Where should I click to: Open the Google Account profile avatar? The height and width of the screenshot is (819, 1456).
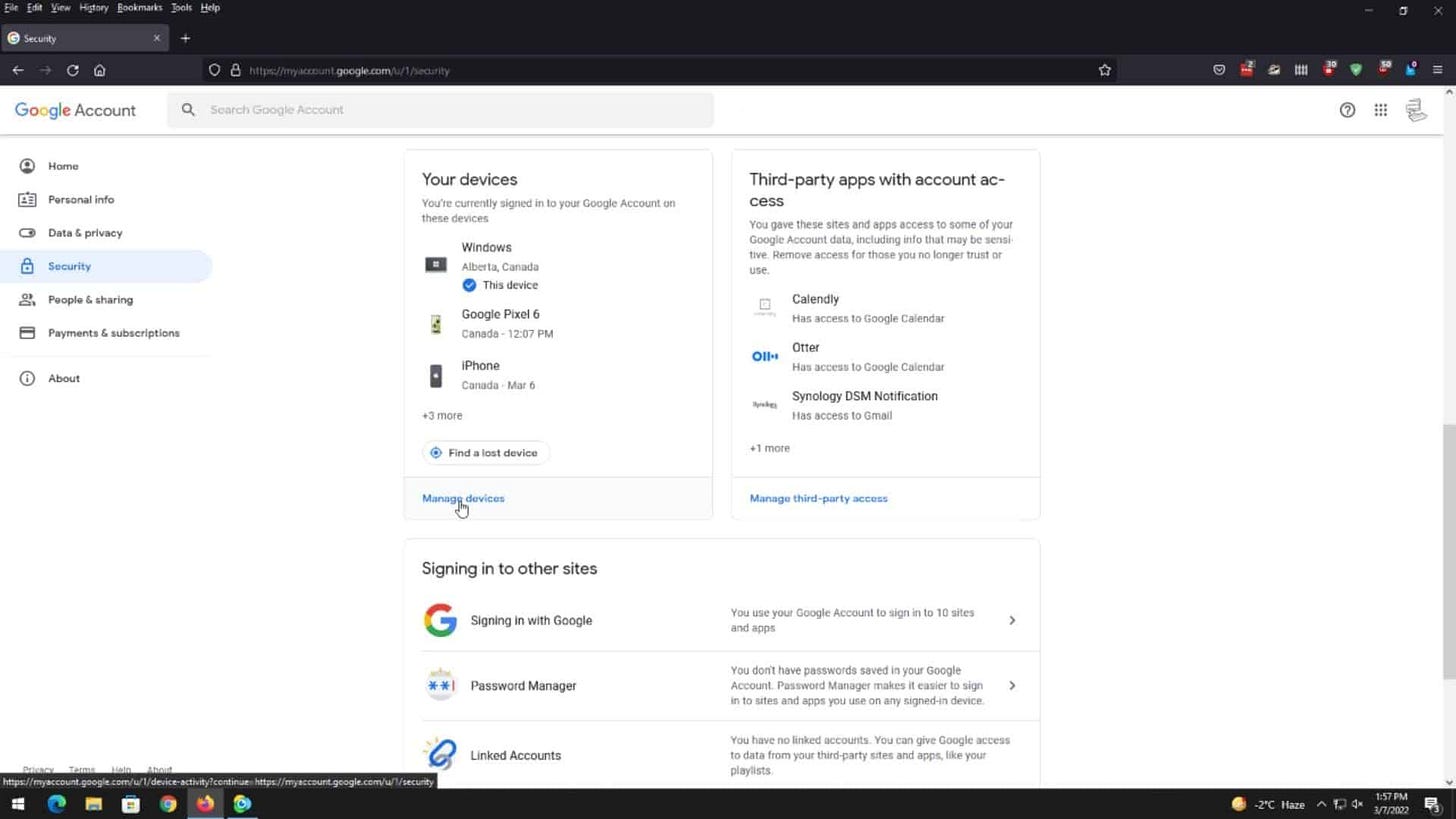[x=1416, y=110]
